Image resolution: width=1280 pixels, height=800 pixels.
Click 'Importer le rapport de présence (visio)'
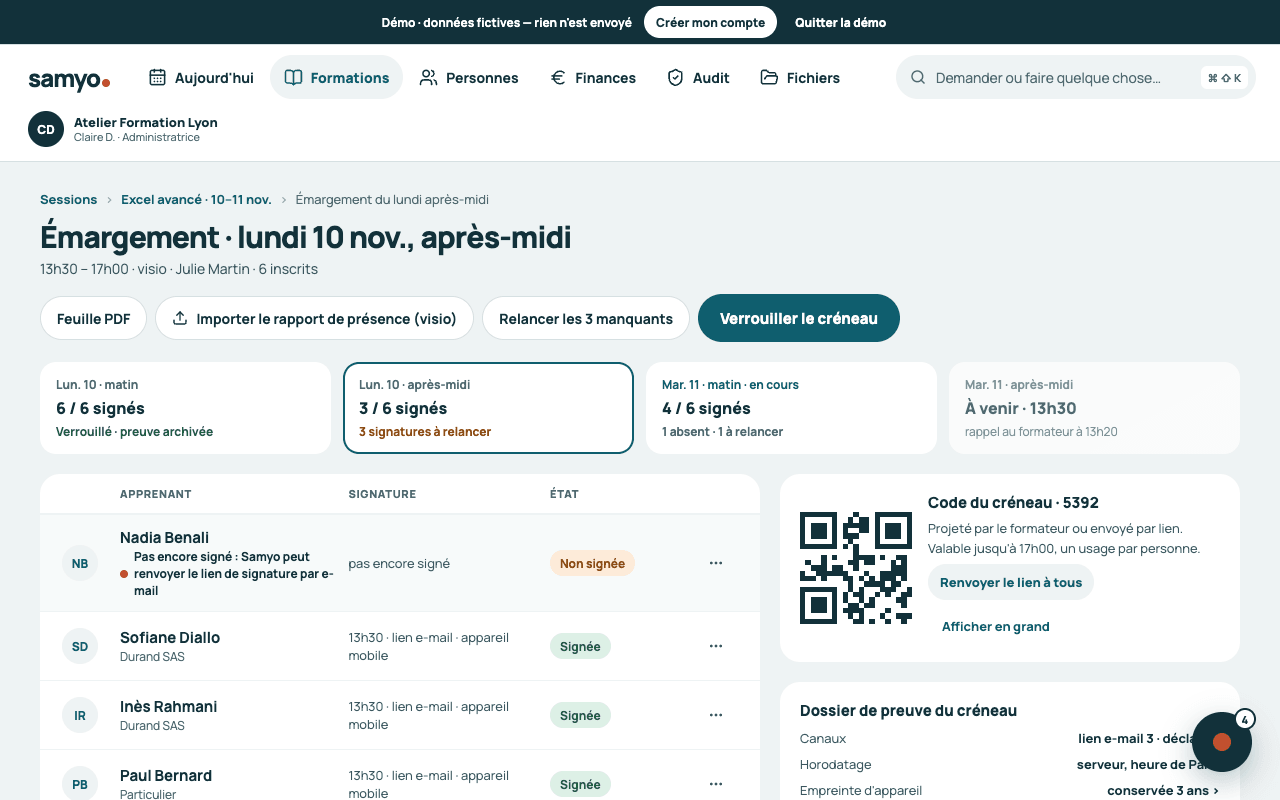click(314, 318)
